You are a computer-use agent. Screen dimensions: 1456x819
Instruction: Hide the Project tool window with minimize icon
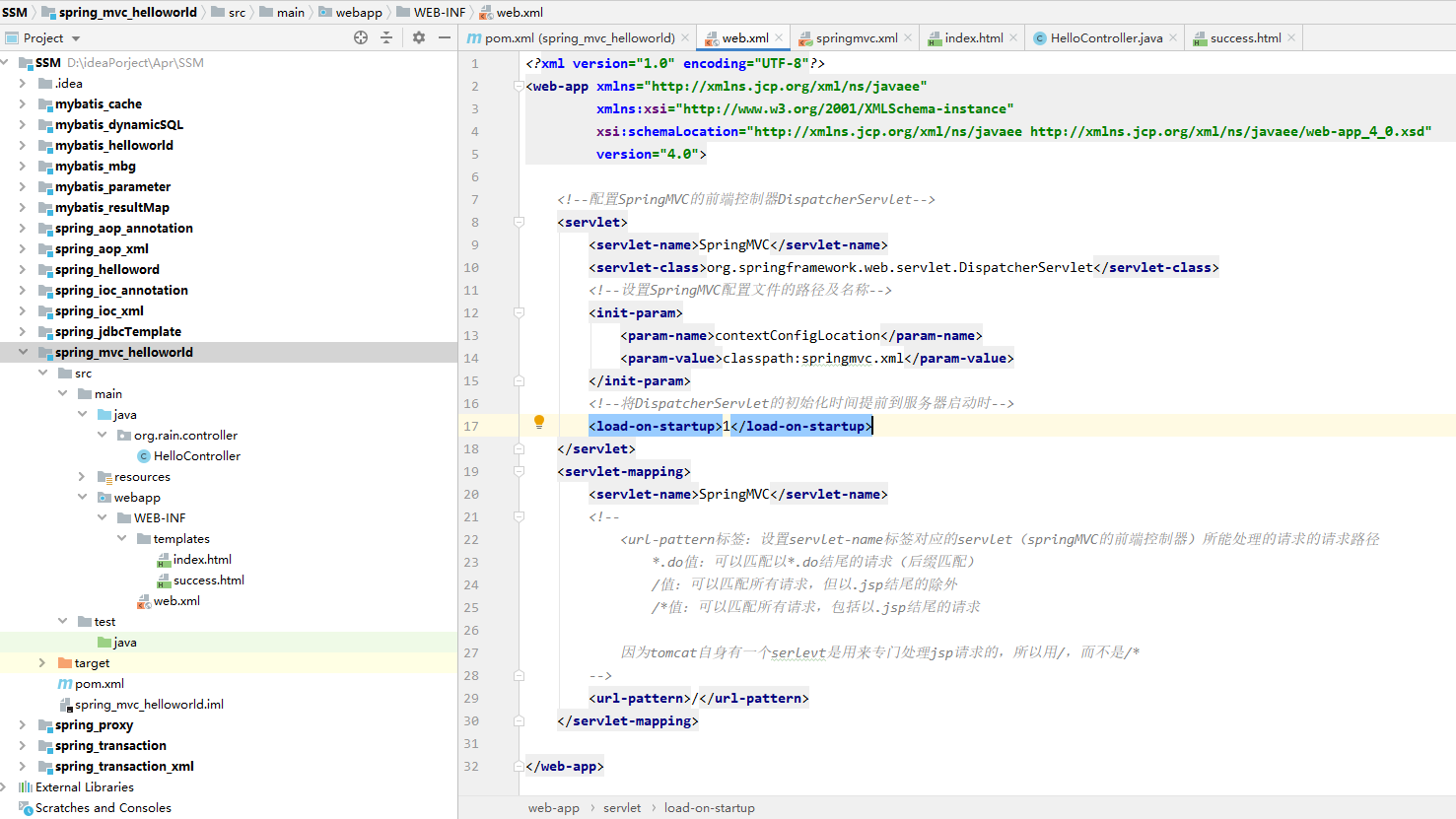coord(445,37)
